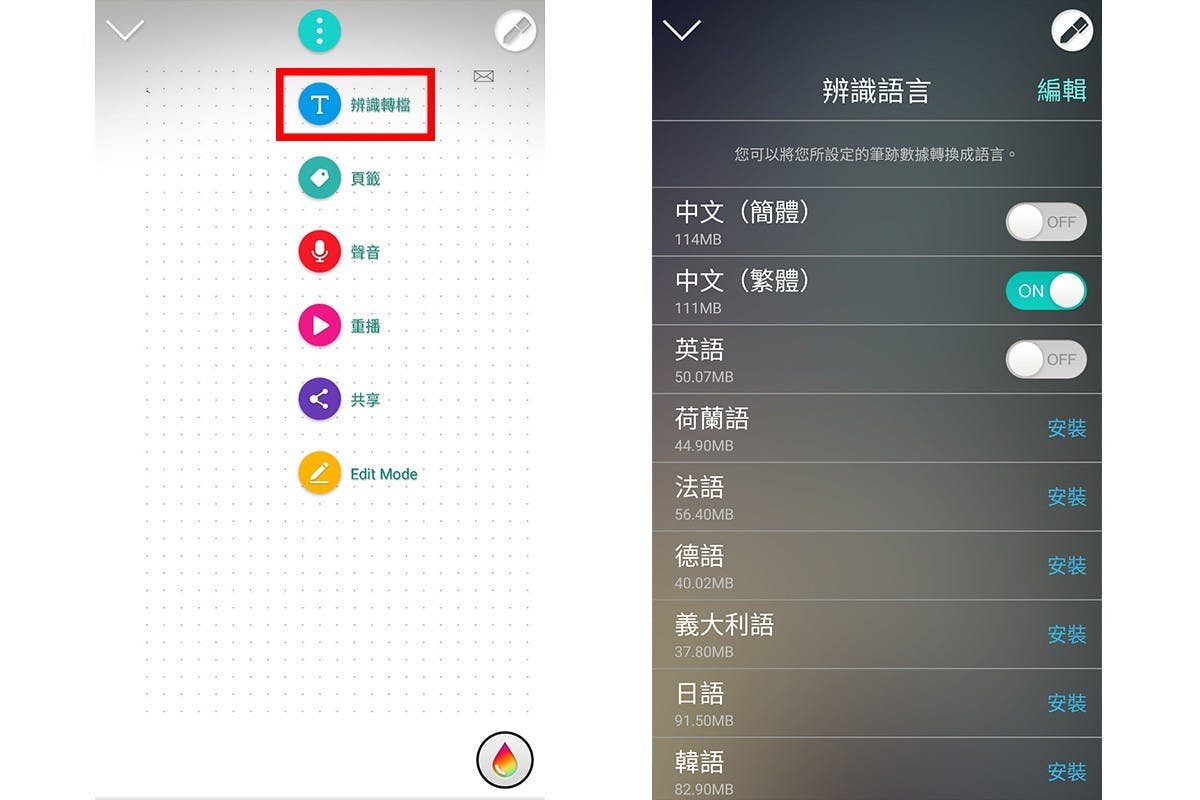Tap the teal three-dot menu button

pos(319,30)
